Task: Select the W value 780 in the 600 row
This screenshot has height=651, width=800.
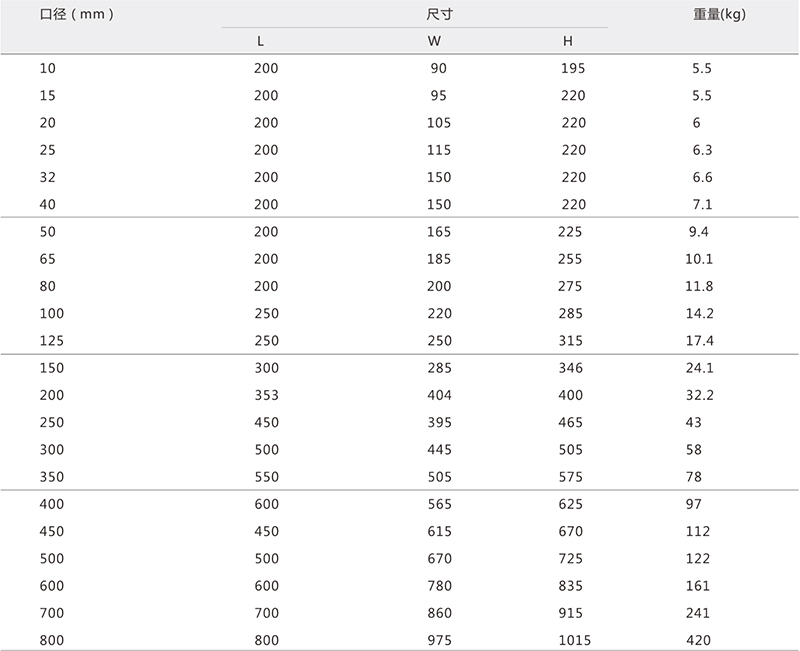Action: (x=439, y=586)
